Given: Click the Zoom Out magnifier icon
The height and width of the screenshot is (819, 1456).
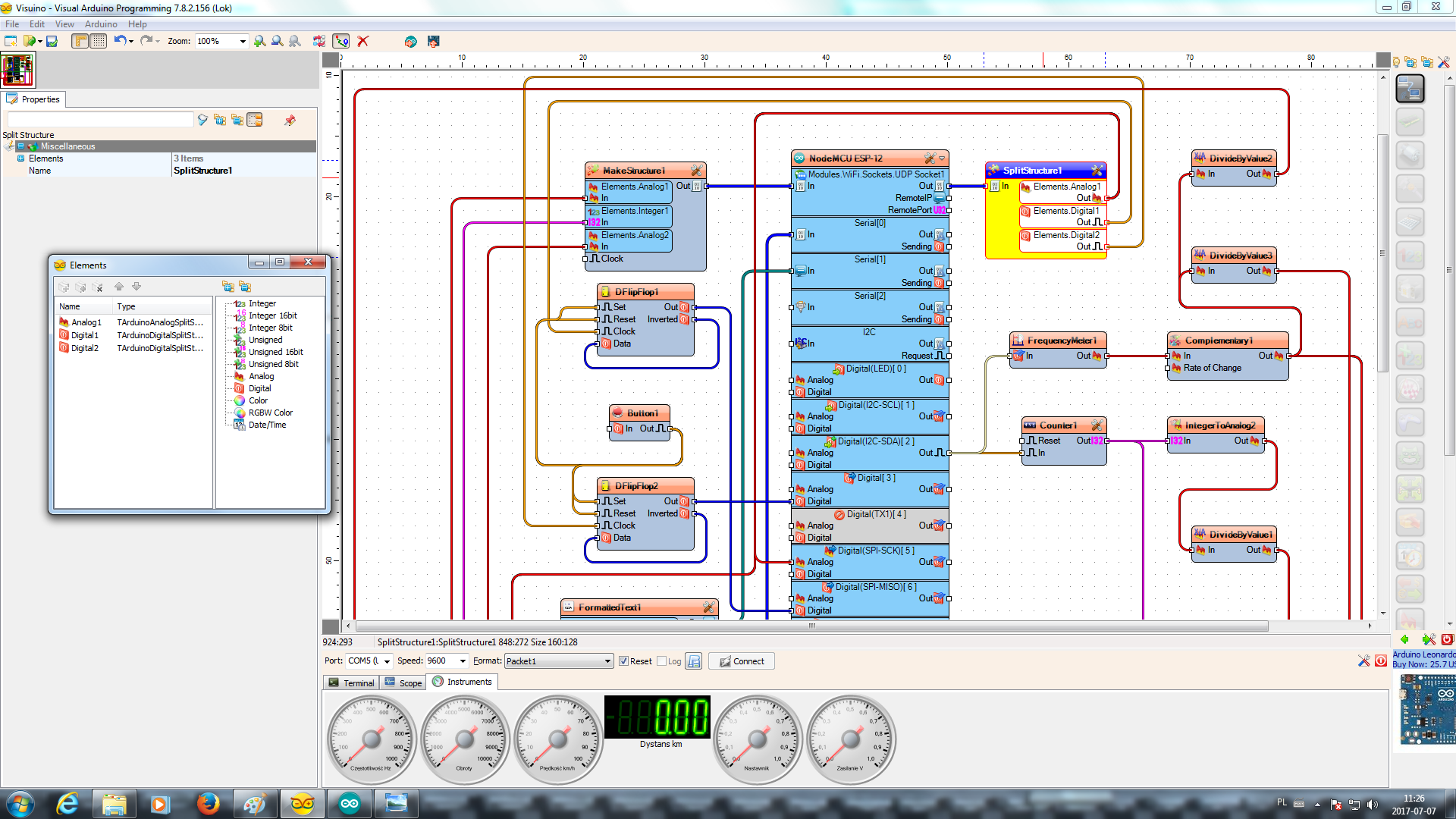Looking at the screenshot, I should coord(278,41).
